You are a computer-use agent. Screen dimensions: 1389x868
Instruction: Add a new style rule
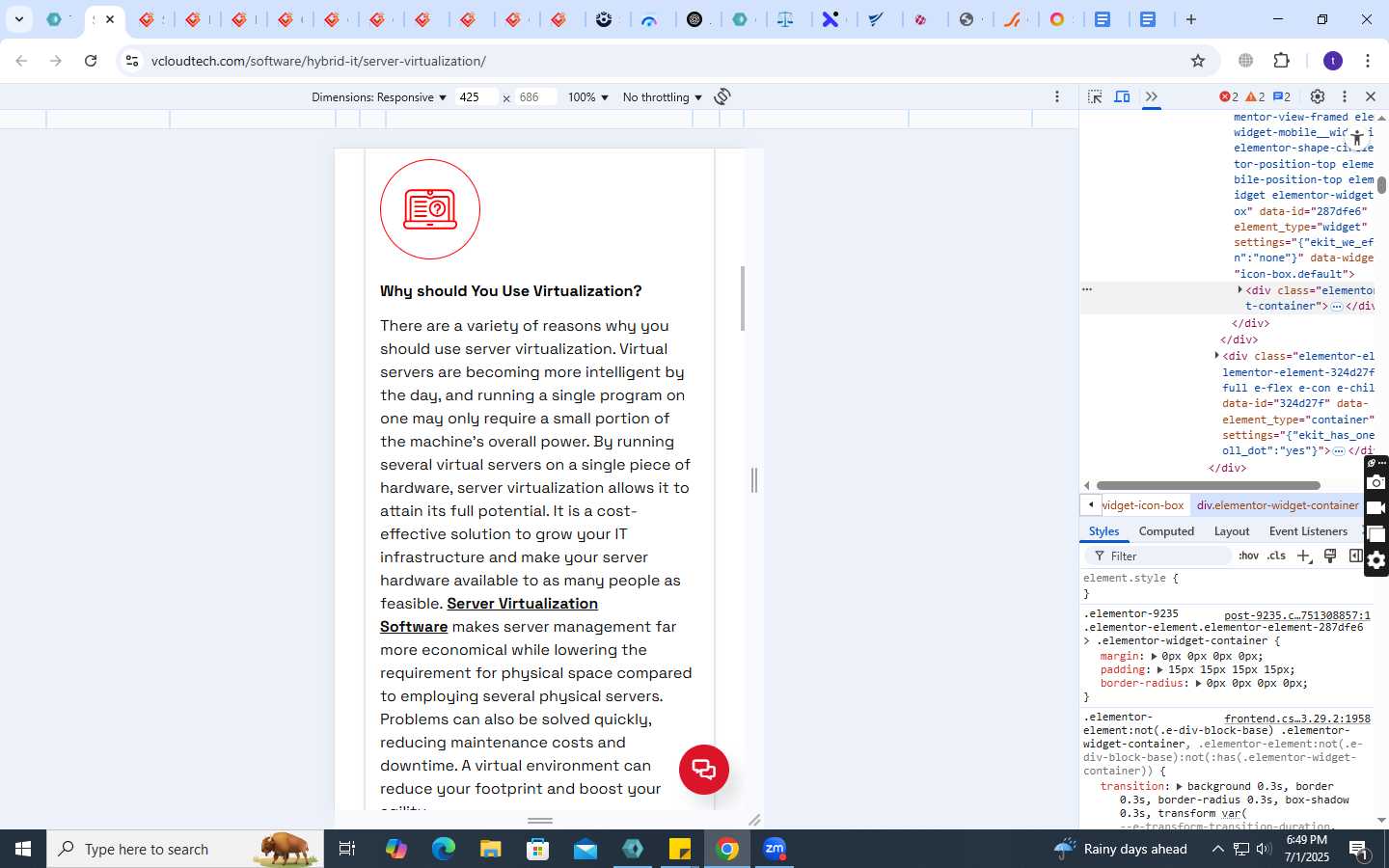[1304, 556]
